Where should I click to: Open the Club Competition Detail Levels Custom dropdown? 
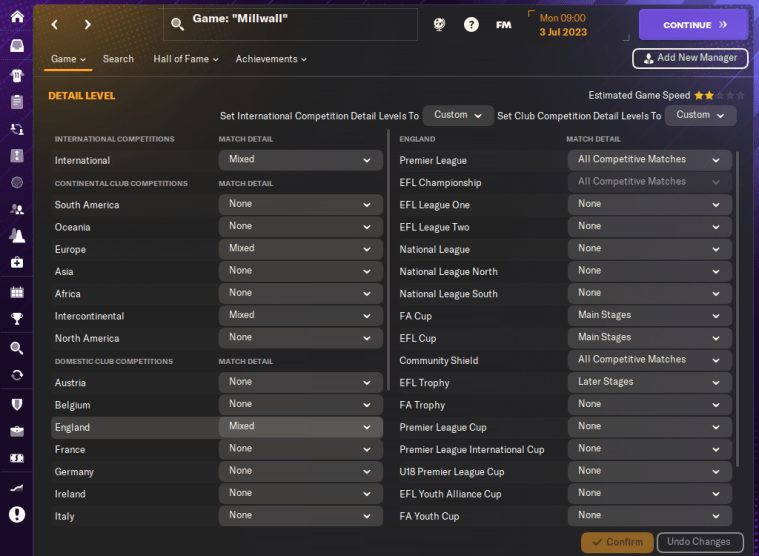pos(700,115)
